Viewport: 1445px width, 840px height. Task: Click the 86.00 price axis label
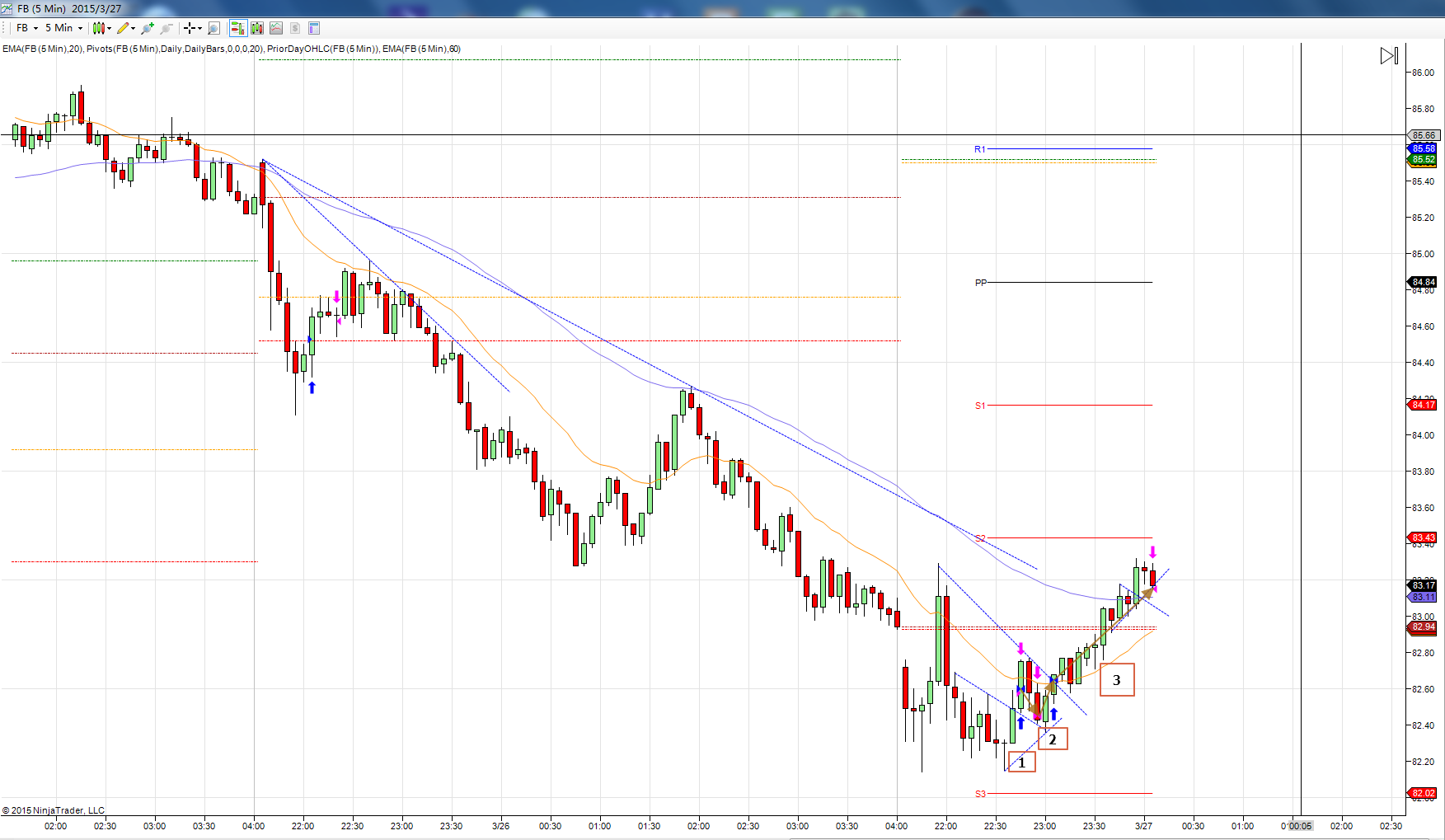point(1423,73)
